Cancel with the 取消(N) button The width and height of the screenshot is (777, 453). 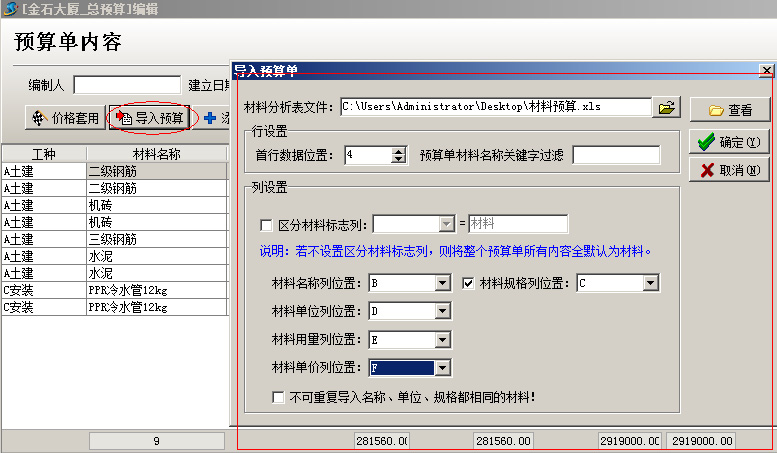729,170
